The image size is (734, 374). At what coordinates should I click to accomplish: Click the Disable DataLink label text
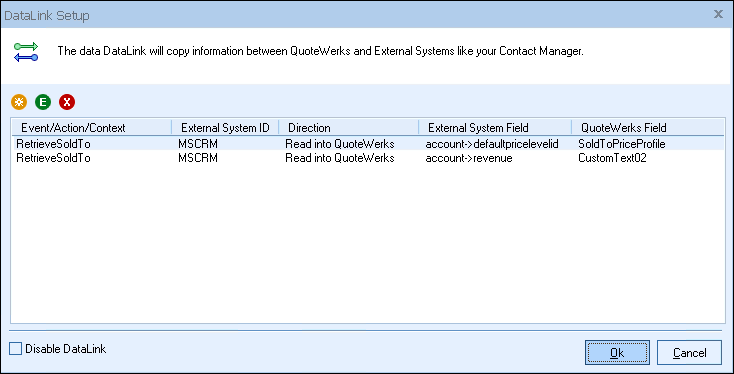(x=66, y=349)
